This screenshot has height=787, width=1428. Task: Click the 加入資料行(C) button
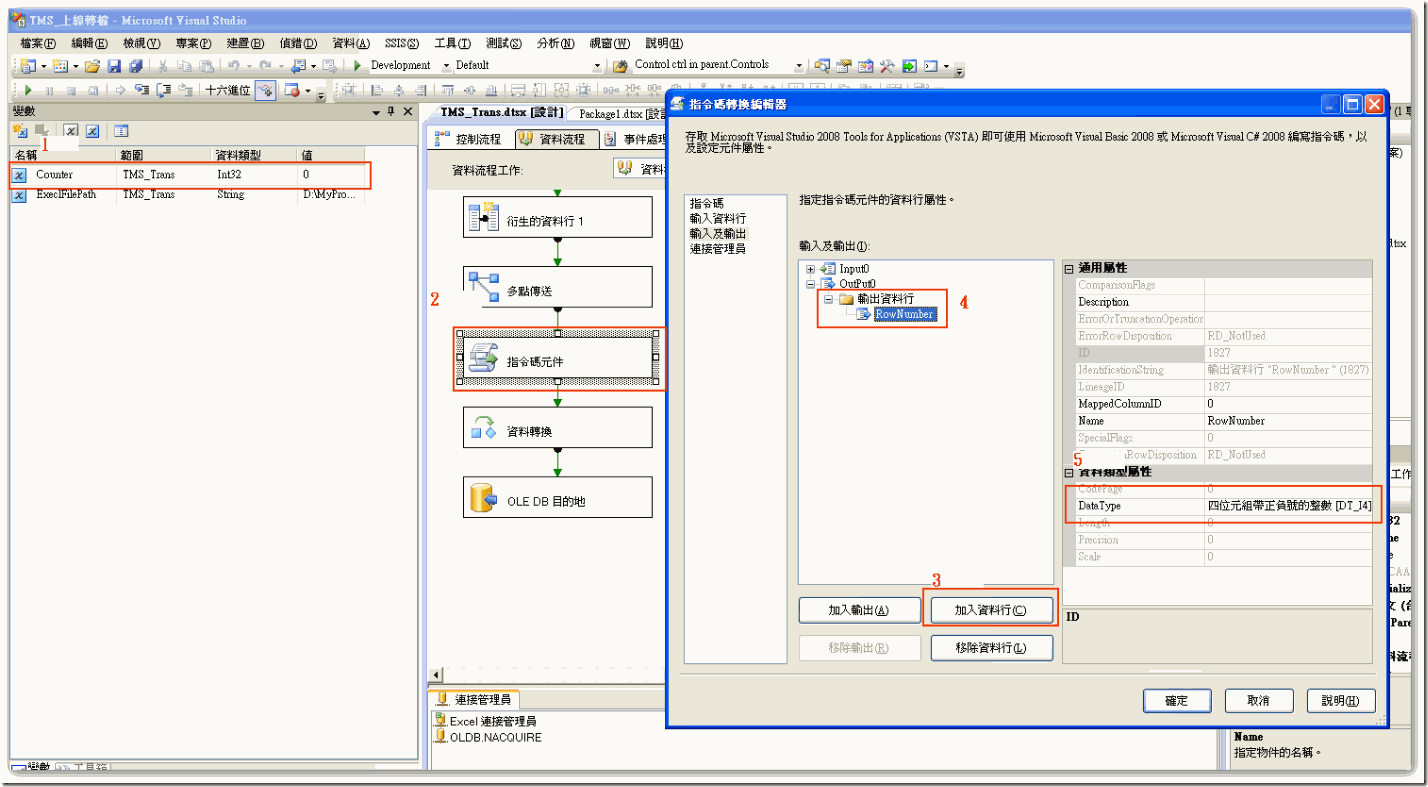[991, 610]
